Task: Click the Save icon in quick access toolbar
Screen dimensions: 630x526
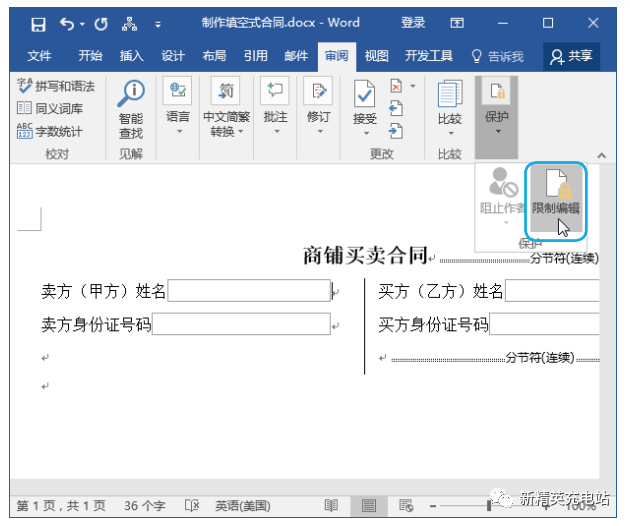Action: click(38, 25)
